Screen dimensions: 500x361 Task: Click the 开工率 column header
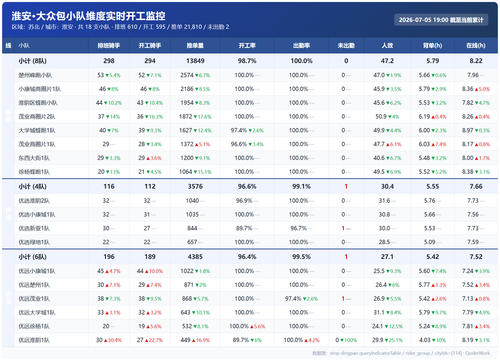(247, 46)
